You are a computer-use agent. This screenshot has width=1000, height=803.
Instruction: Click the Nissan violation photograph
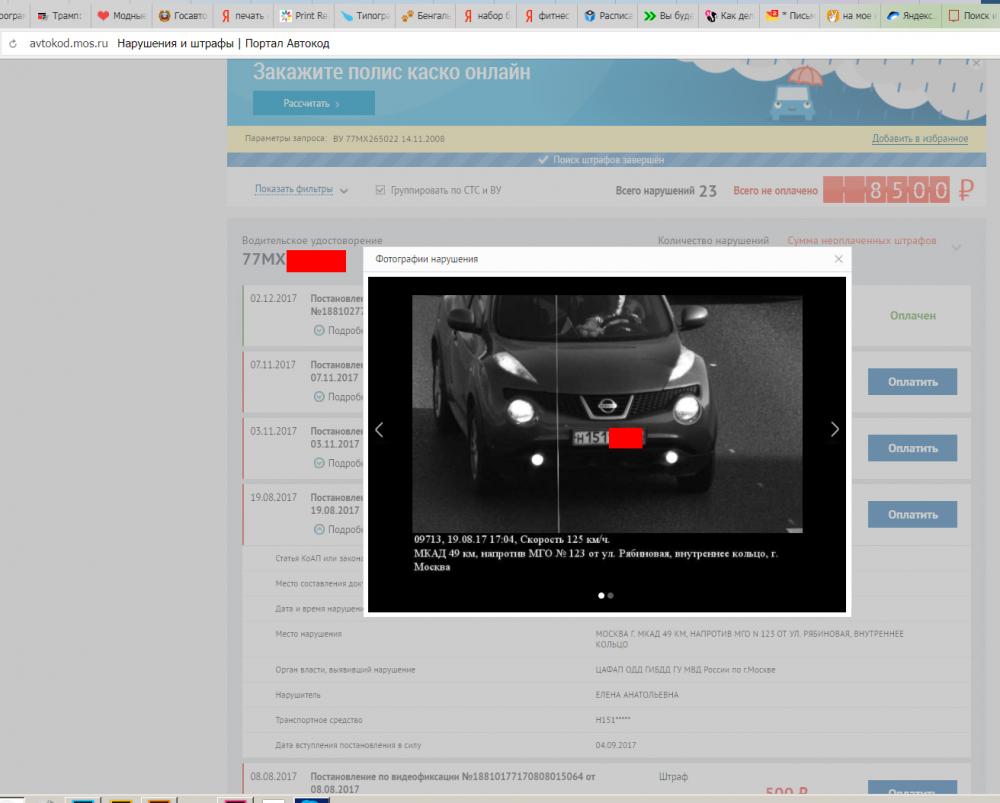pyautogui.click(x=607, y=413)
